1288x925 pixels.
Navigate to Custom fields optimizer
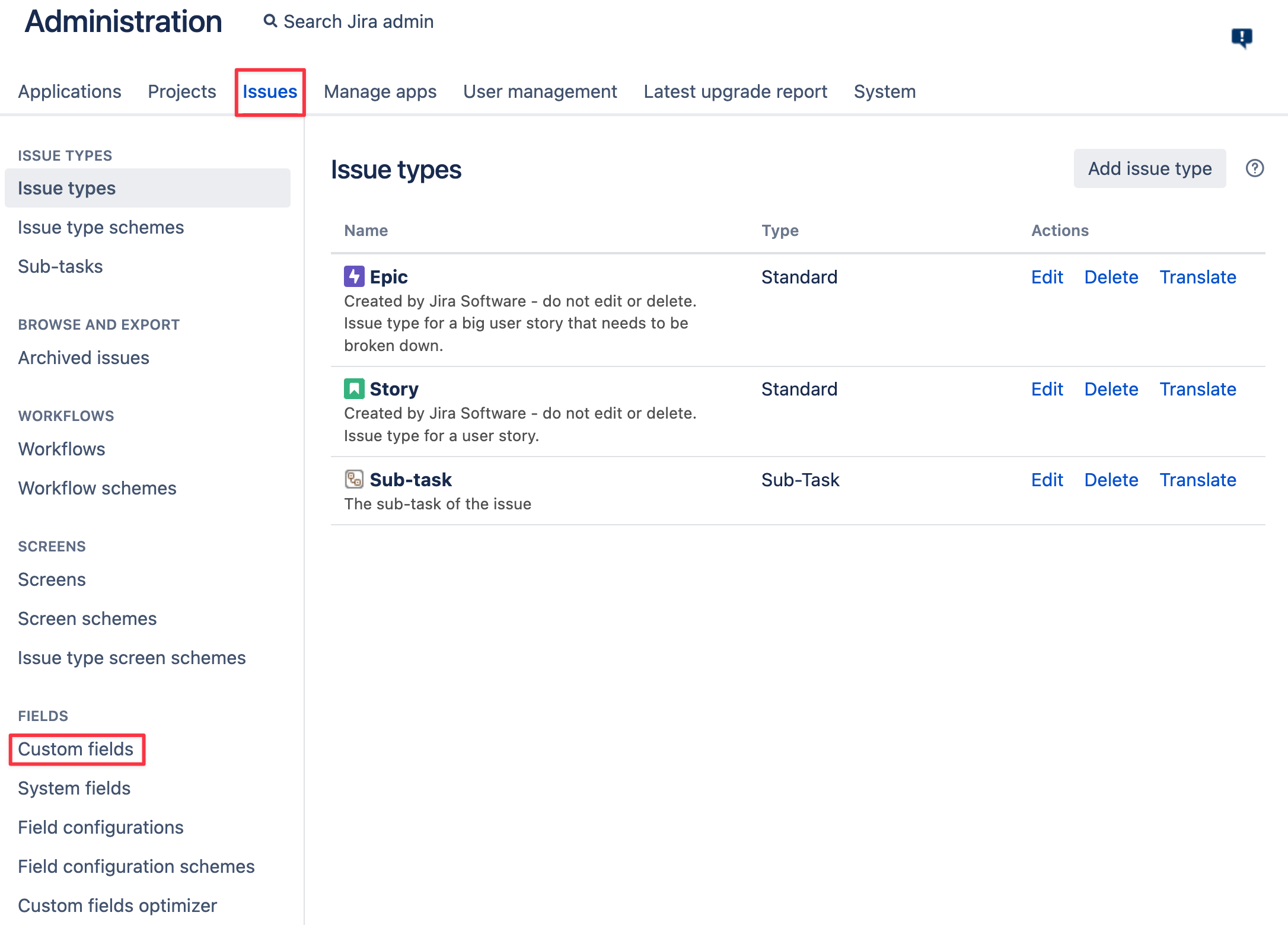116,905
